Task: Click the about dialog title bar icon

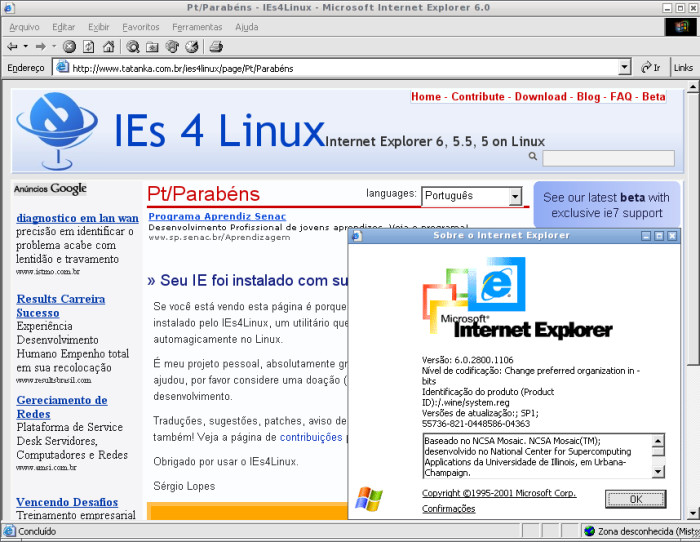Action: (357, 236)
